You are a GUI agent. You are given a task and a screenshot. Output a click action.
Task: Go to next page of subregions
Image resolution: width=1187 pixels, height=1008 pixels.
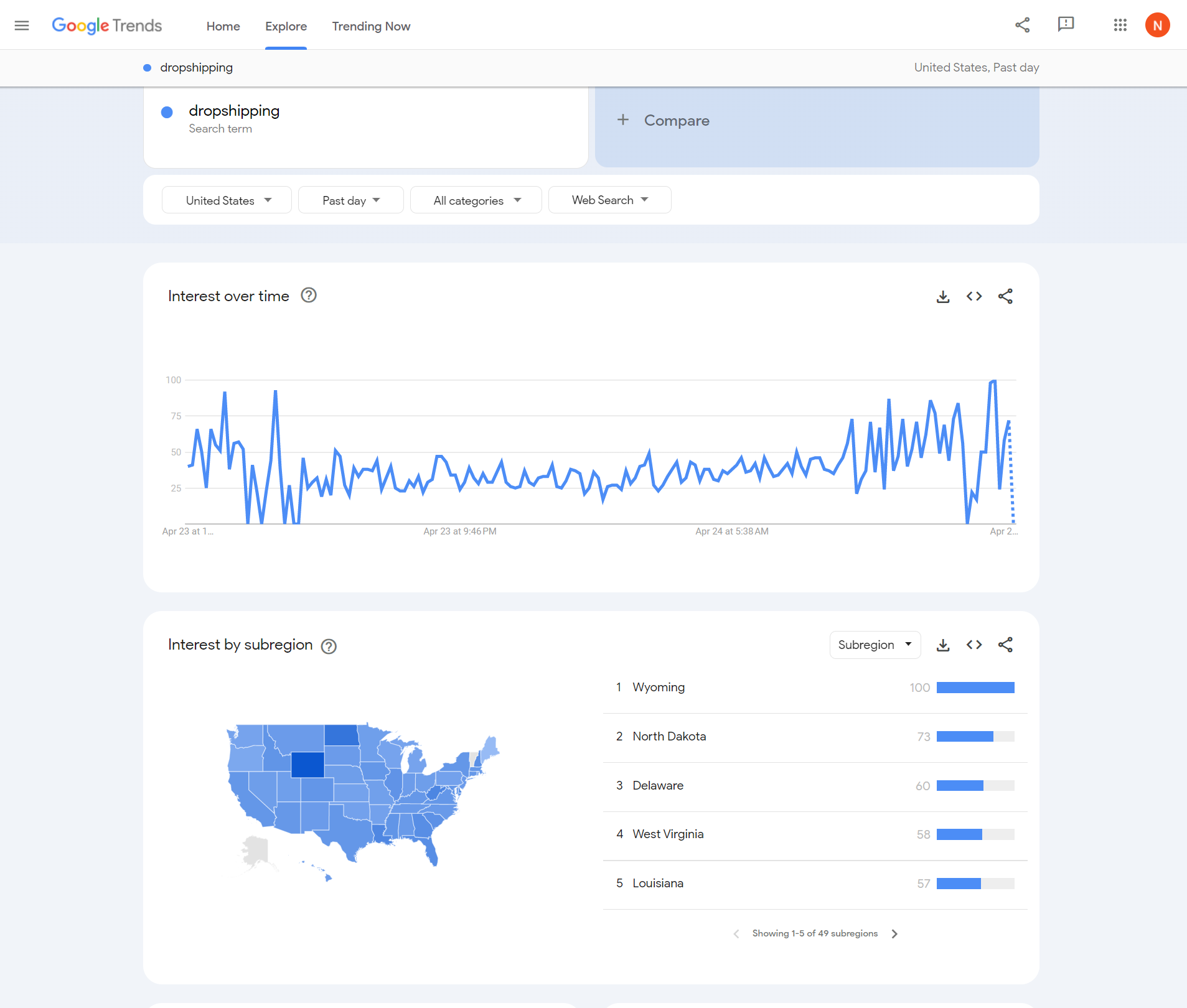tap(894, 934)
